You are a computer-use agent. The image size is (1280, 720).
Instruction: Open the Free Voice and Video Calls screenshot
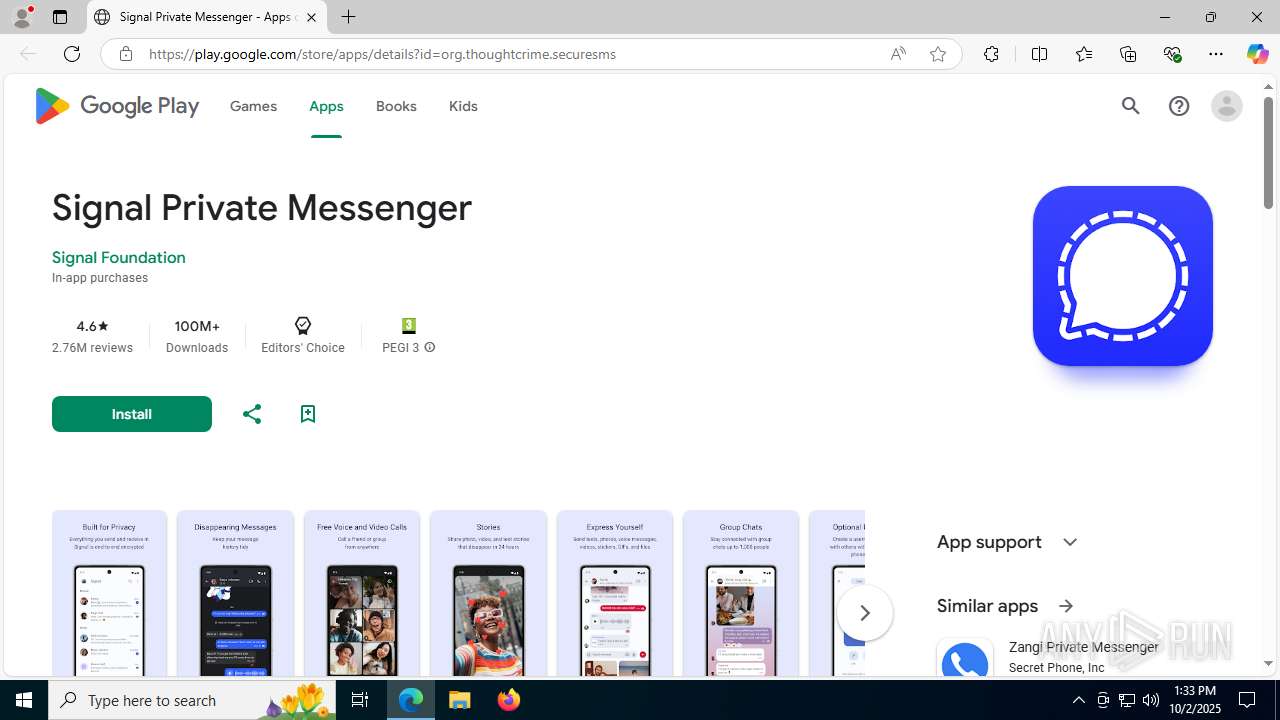point(362,594)
